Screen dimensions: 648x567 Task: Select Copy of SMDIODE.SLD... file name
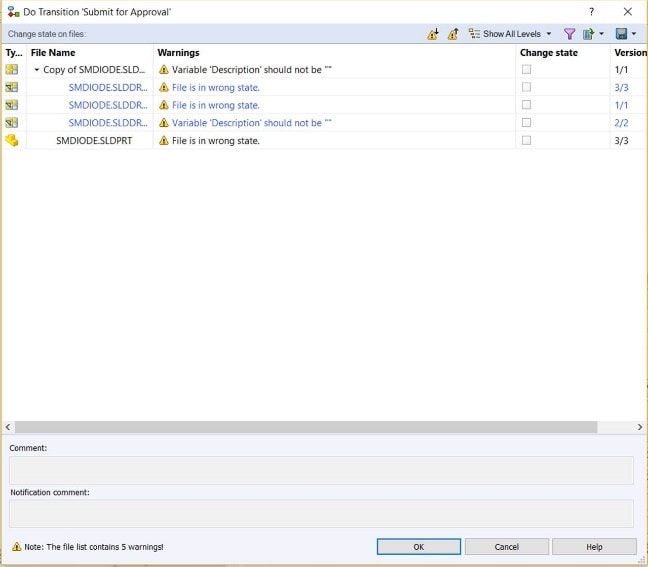click(94, 70)
